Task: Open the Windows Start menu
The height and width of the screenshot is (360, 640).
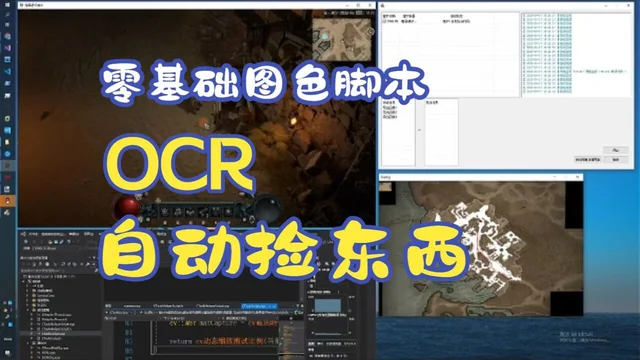Action: coord(7,4)
